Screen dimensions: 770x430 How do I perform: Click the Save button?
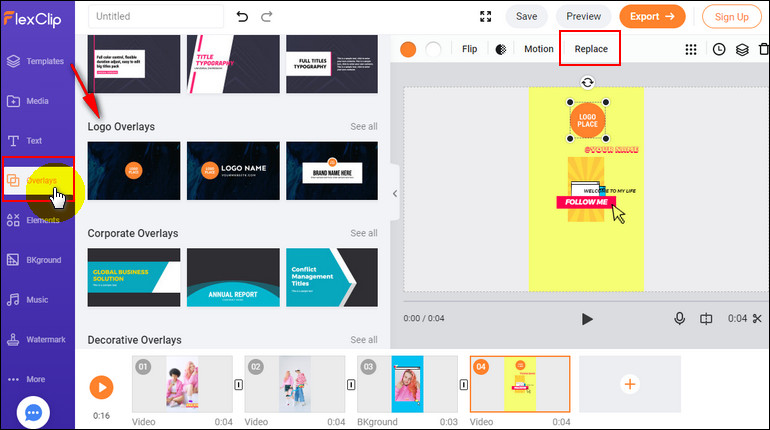tap(526, 17)
